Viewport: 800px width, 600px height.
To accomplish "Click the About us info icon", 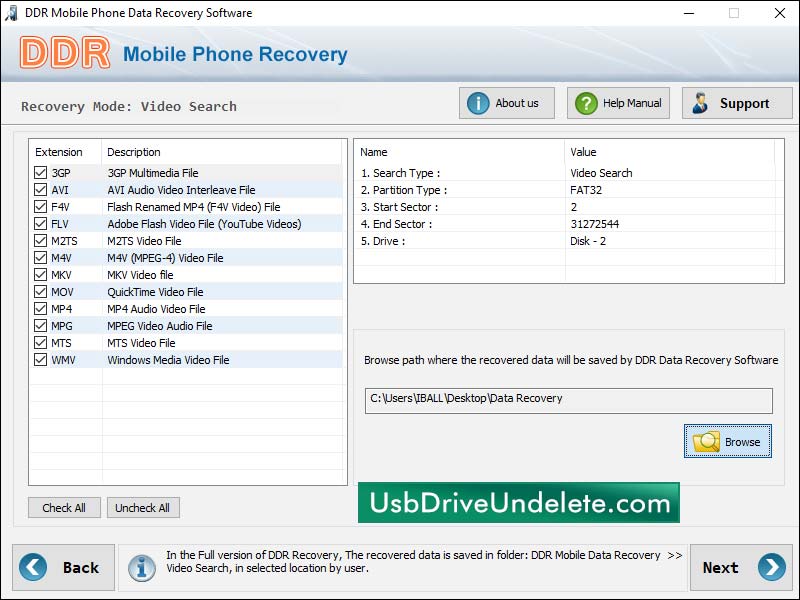I will (x=478, y=104).
